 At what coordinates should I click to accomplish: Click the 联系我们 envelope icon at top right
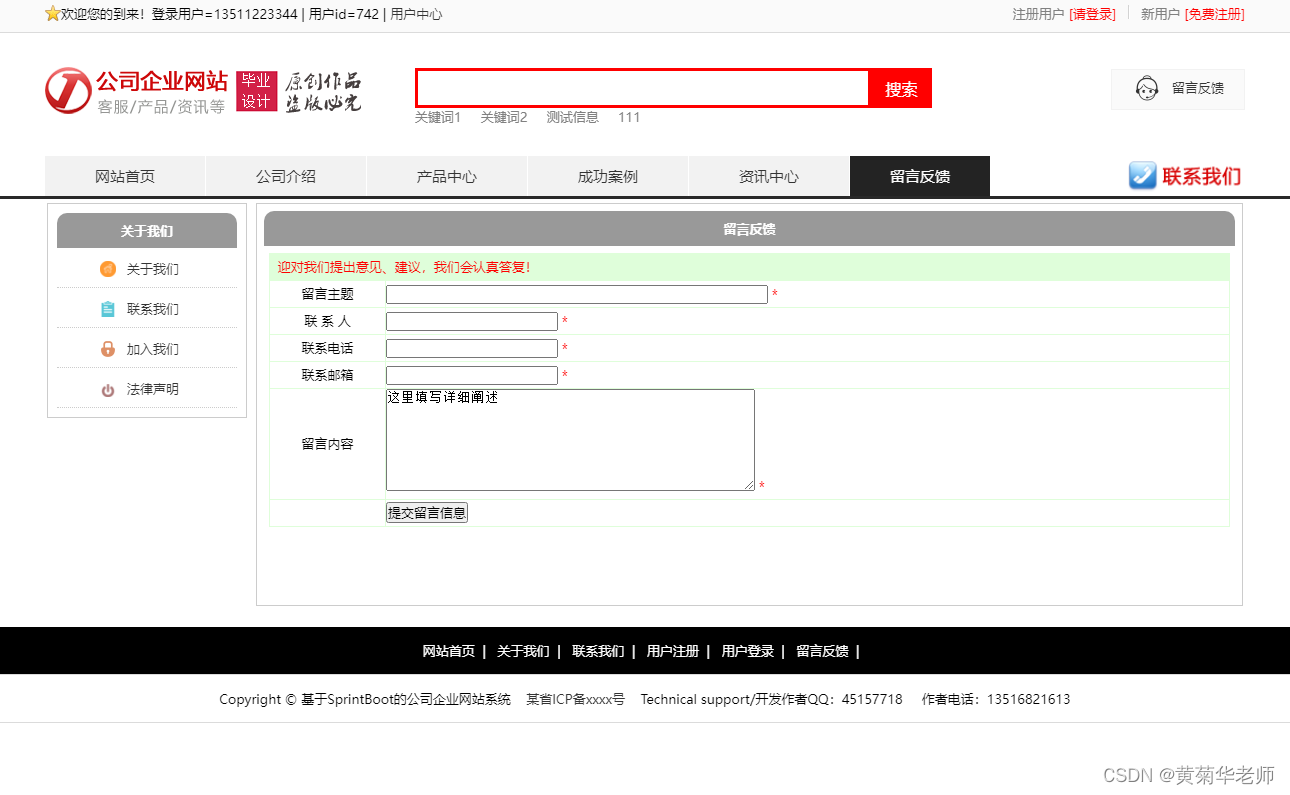1143,175
